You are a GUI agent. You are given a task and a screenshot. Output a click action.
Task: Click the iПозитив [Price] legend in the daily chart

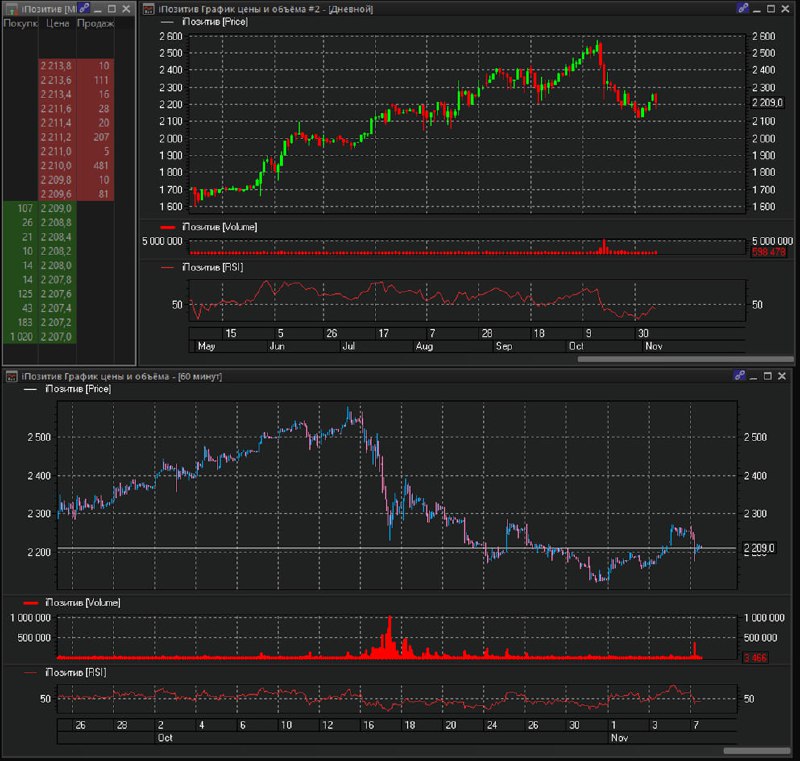click(x=215, y=22)
